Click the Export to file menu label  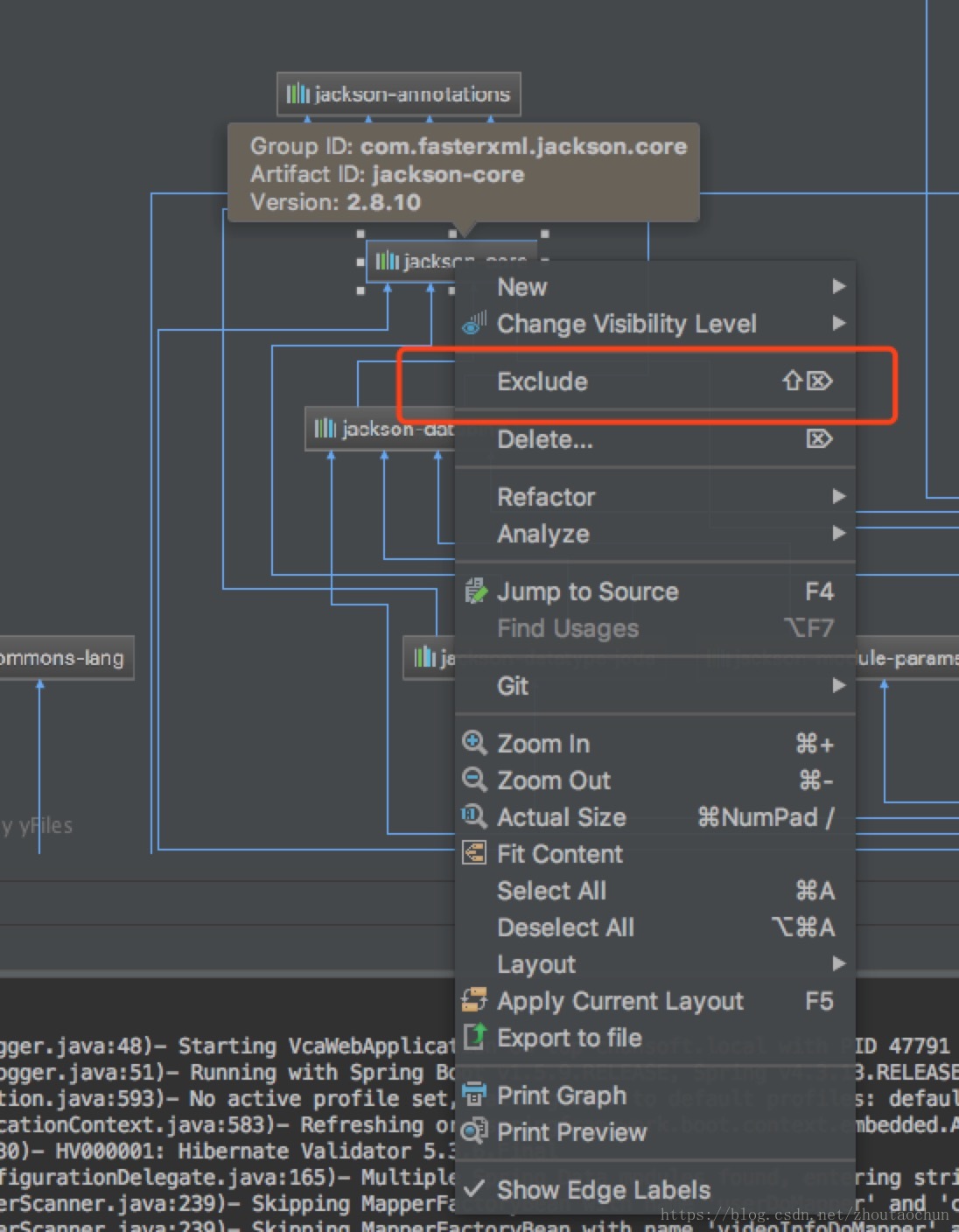tap(570, 1038)
